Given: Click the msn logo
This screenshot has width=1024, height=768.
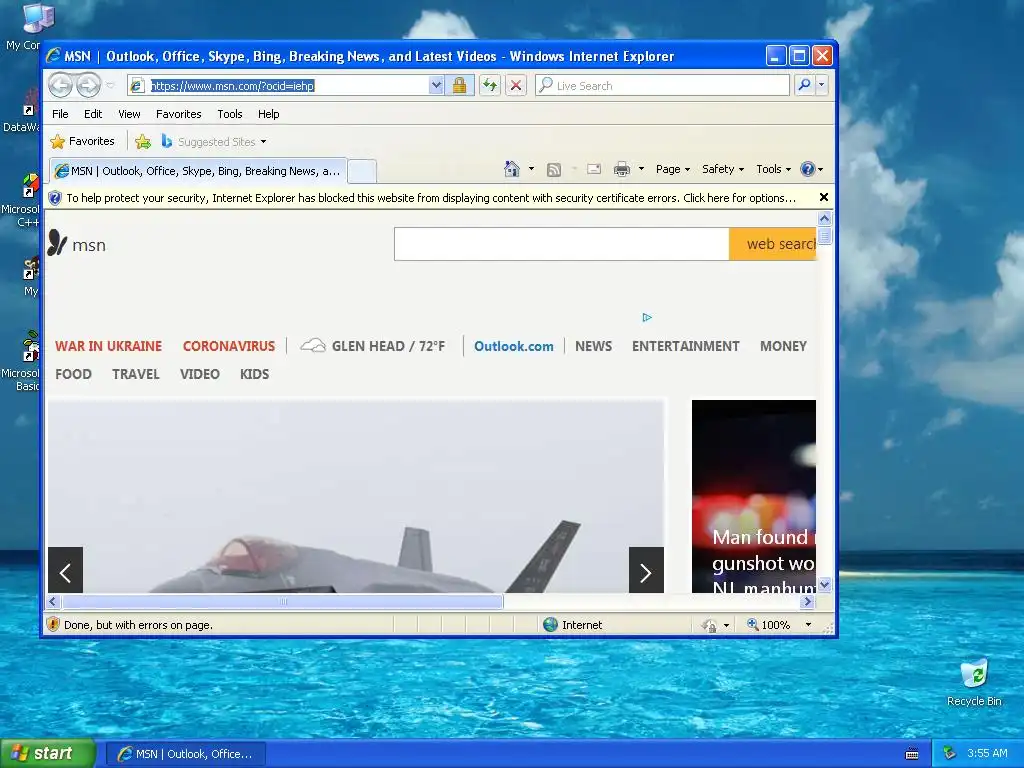Looking at the screenshot, I should pos(76,244).
